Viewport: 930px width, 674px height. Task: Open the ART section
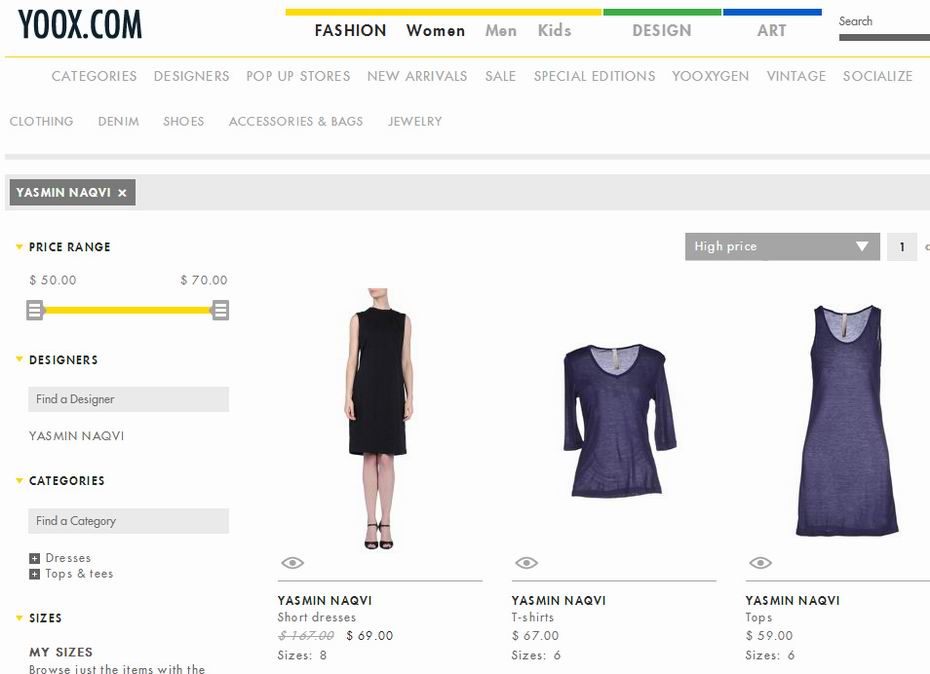(772, 30)
